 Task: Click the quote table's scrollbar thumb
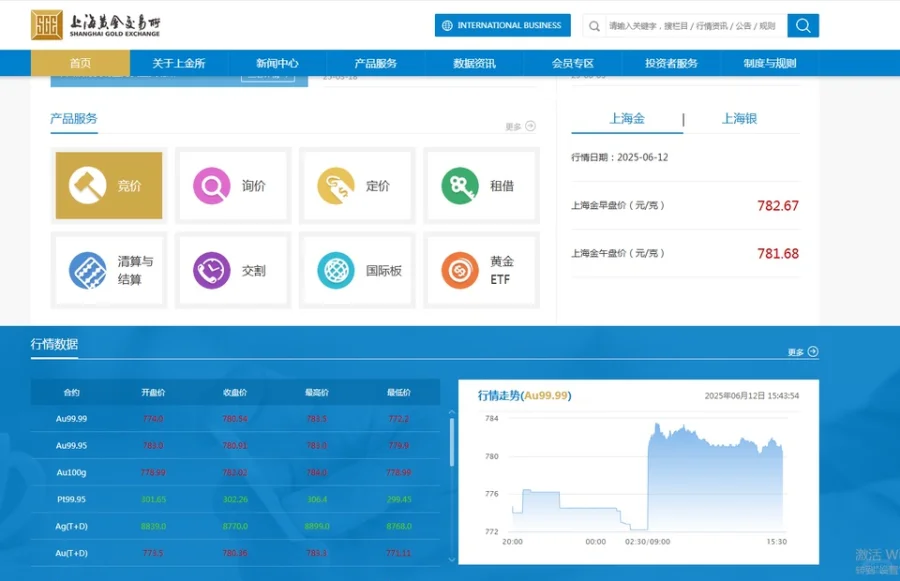click(x=452, y=442)
